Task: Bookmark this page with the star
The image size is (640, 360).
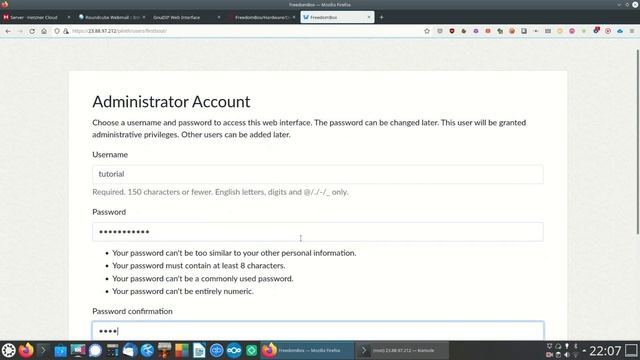Action: 427,31
